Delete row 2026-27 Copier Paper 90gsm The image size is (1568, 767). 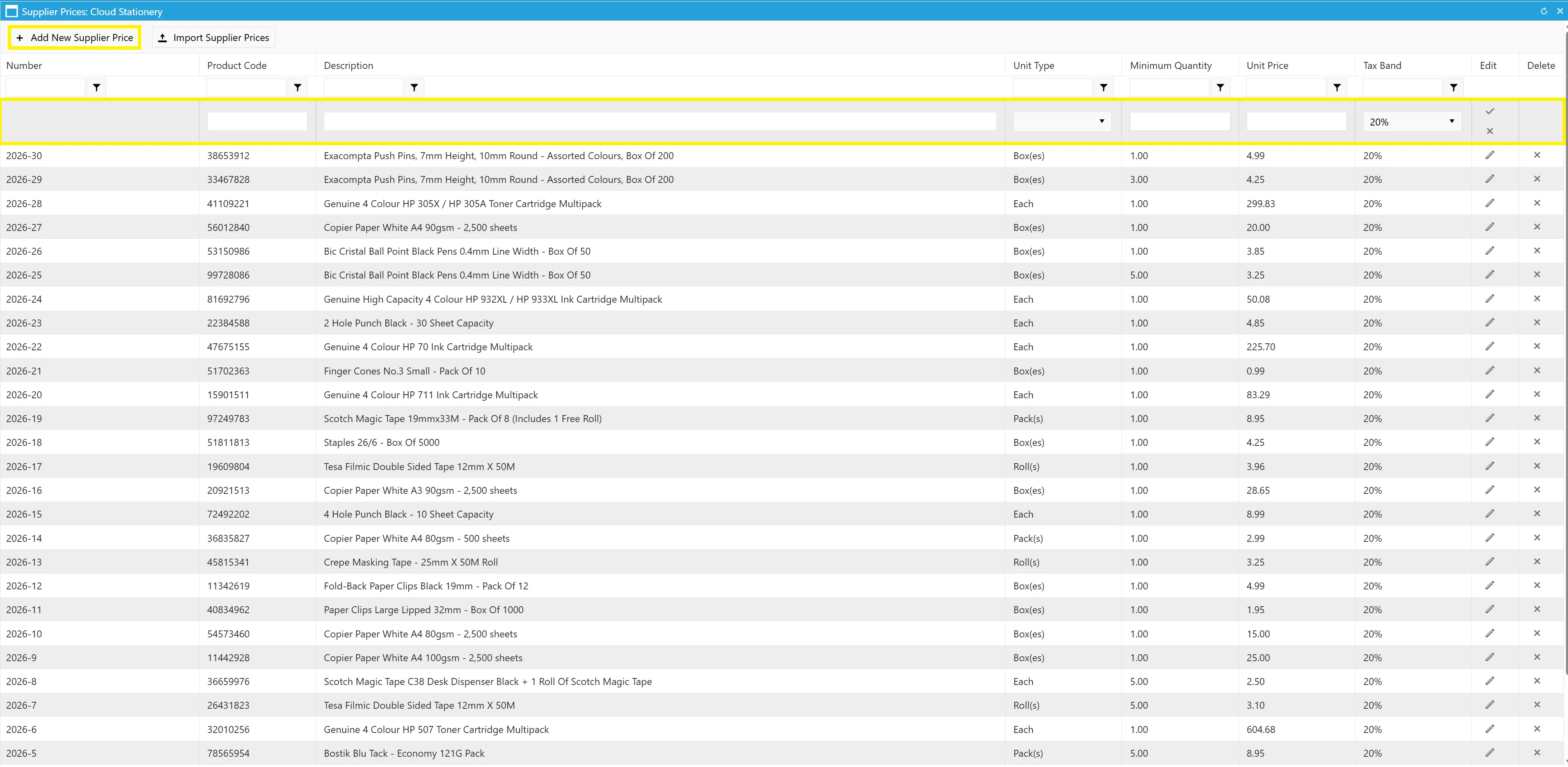tap(1537, 227)
